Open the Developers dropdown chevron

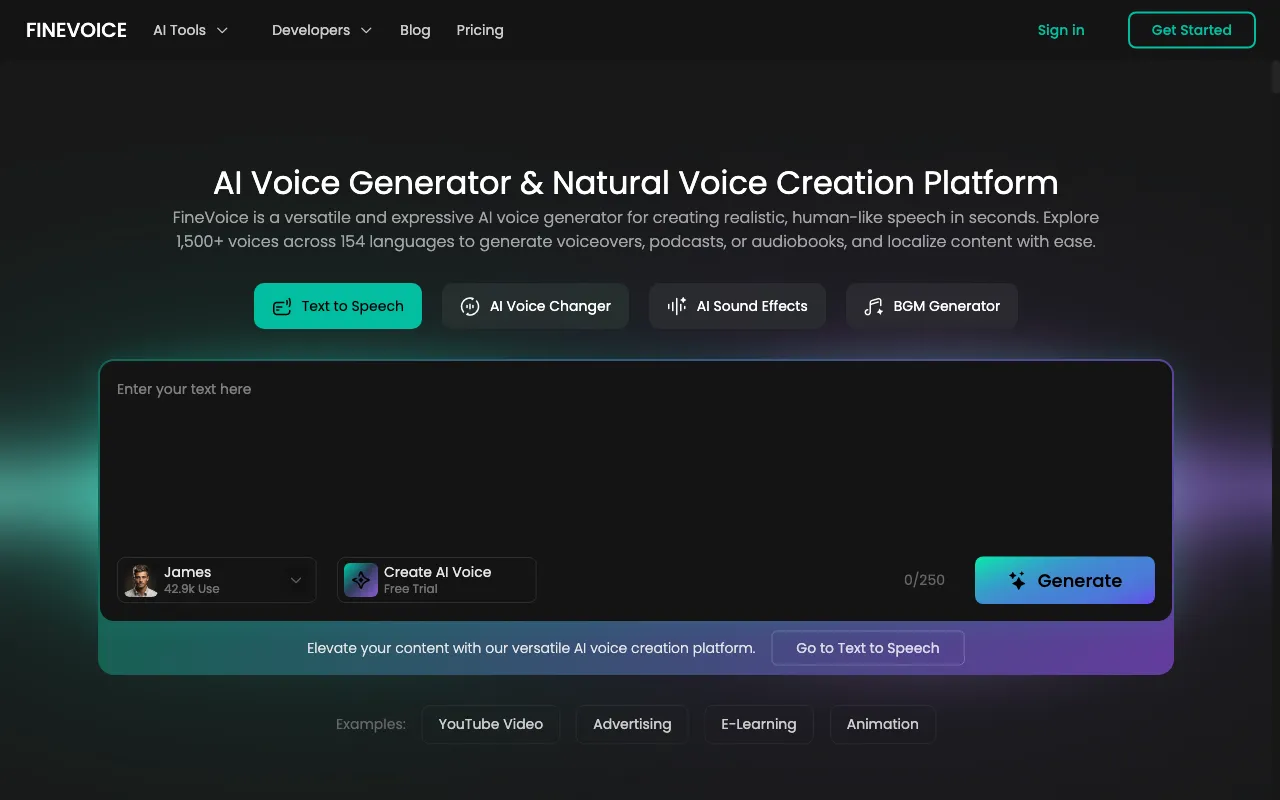point(366,30)
